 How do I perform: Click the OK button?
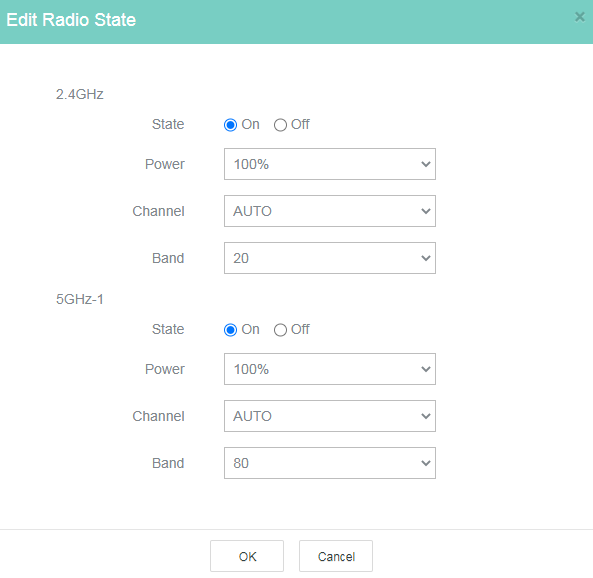click(x=247, y=556)
